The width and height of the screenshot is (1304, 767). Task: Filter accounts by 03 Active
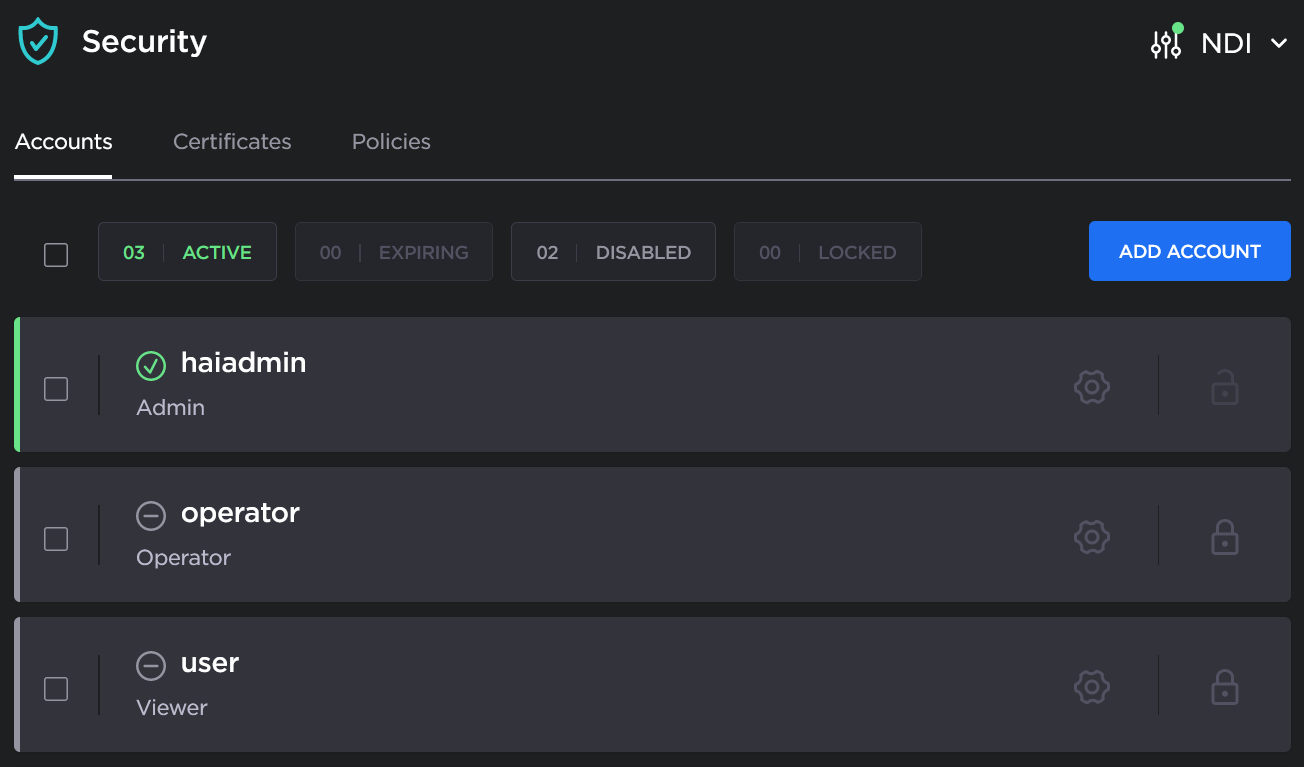pos(187,252)
